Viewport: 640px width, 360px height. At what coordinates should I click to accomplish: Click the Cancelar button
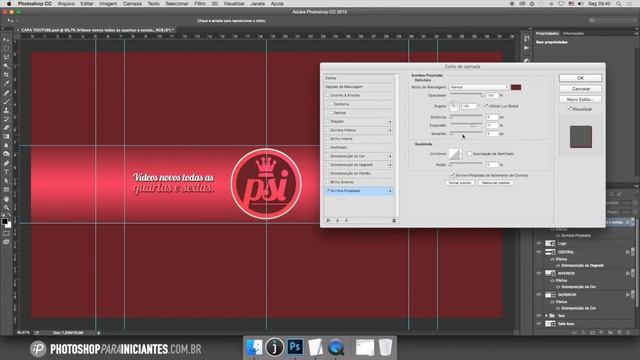(x=580, y=89)
